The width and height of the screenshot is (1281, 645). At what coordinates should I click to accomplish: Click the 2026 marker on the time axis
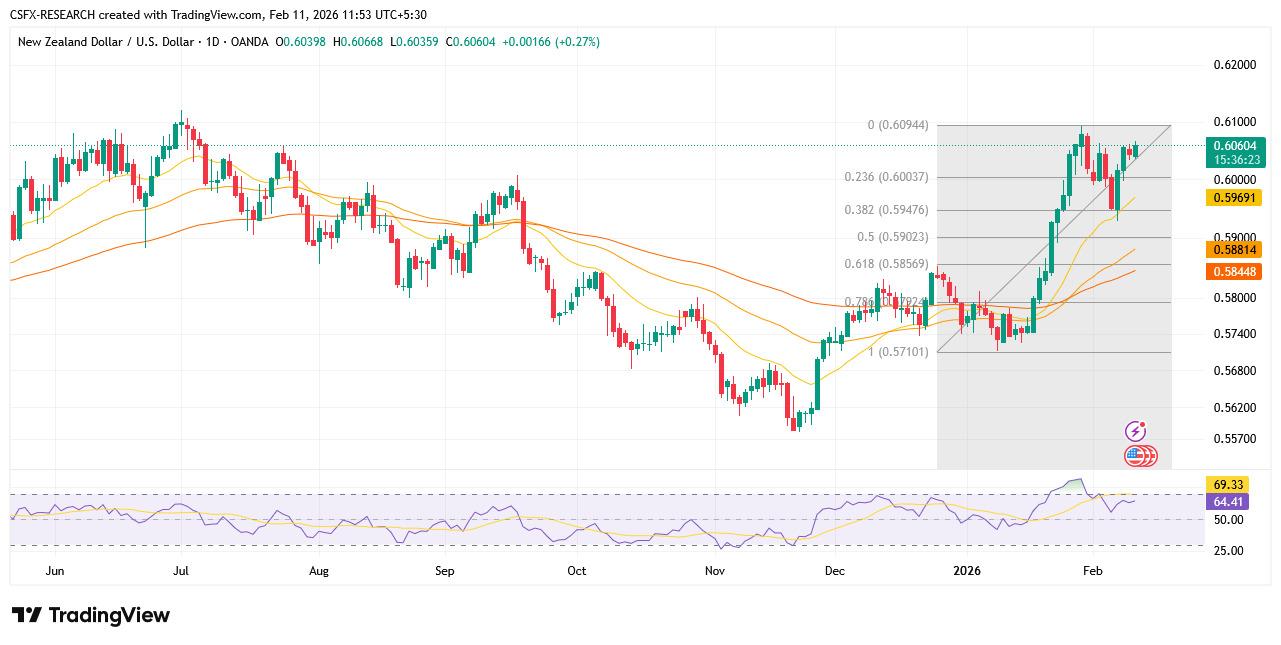[966, 571]
